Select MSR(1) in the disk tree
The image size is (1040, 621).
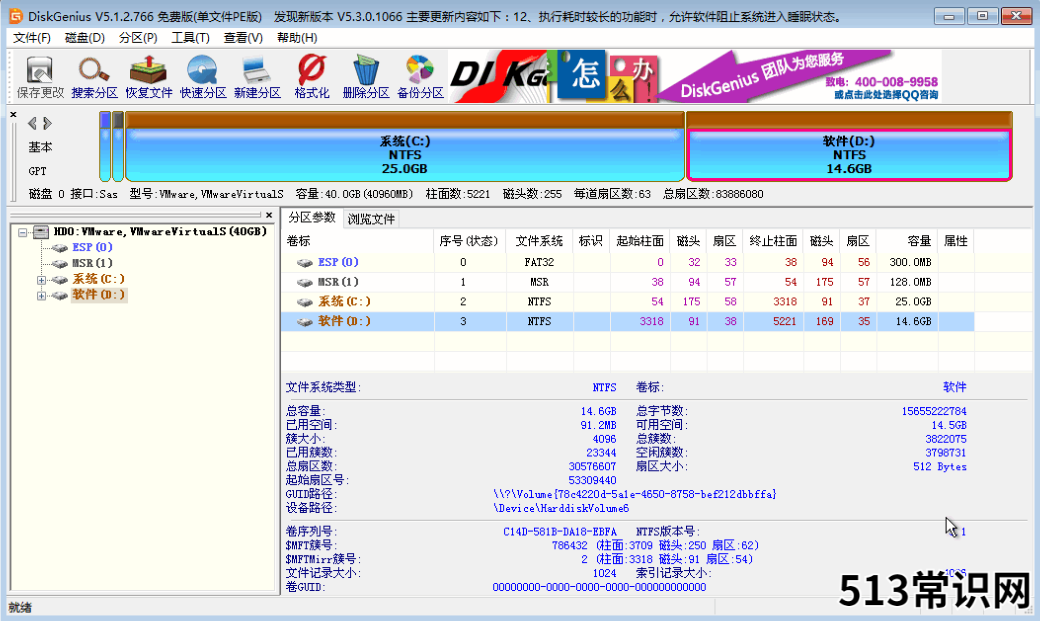point(92,263)
